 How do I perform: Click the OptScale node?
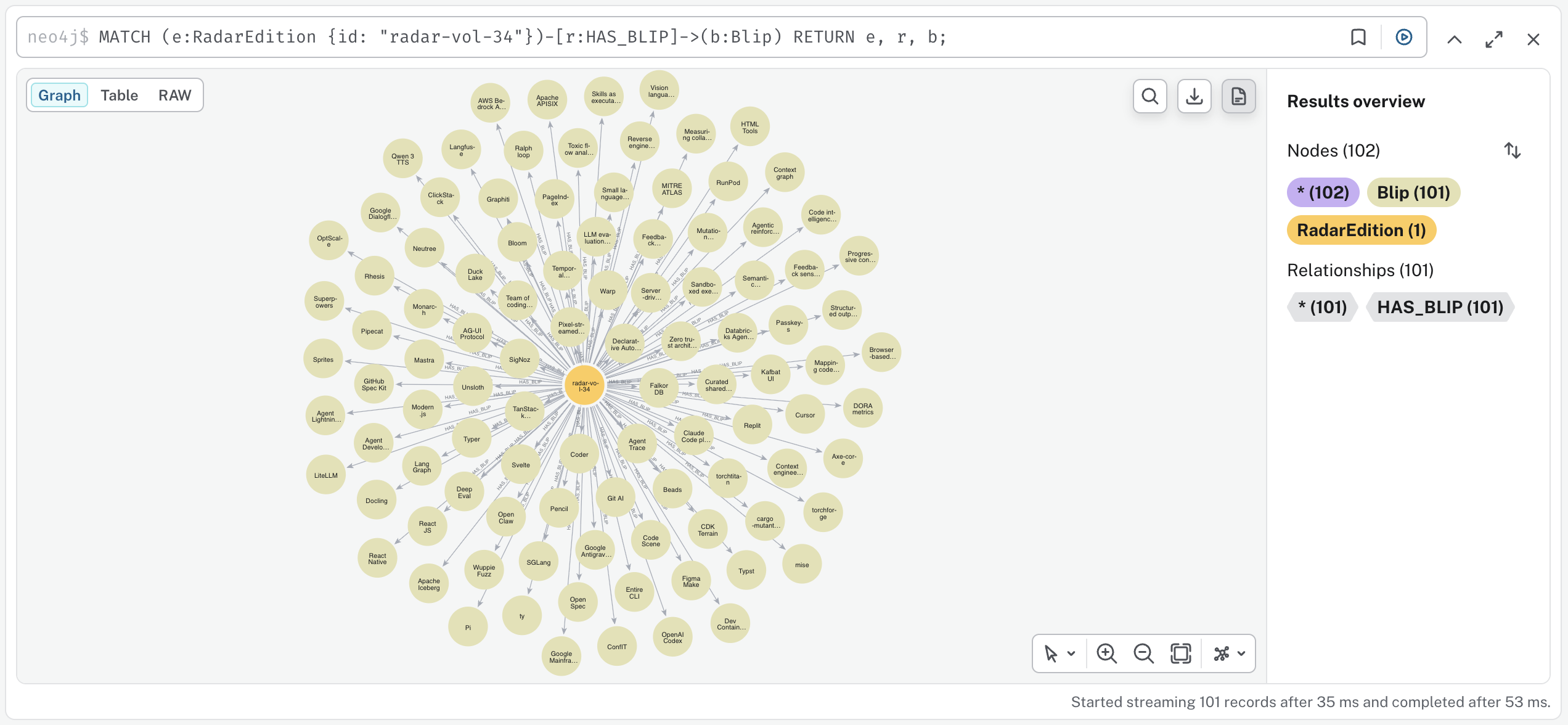tap(329, 240)
